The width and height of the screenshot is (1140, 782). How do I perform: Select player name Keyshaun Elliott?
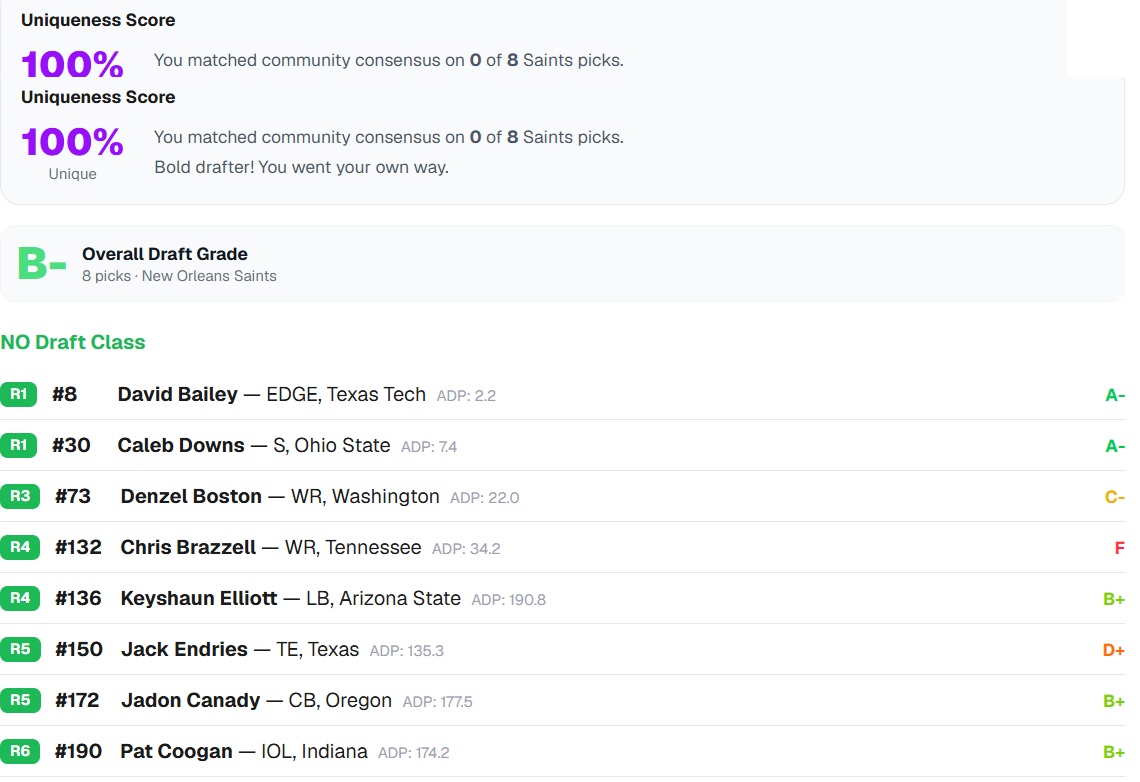[x=199, y=597]
